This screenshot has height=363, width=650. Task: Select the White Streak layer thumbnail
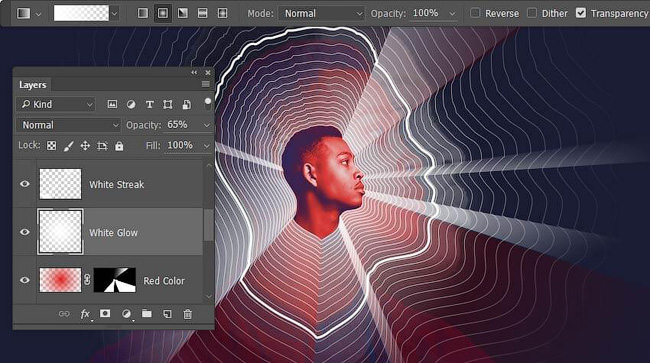pos(61,184)
